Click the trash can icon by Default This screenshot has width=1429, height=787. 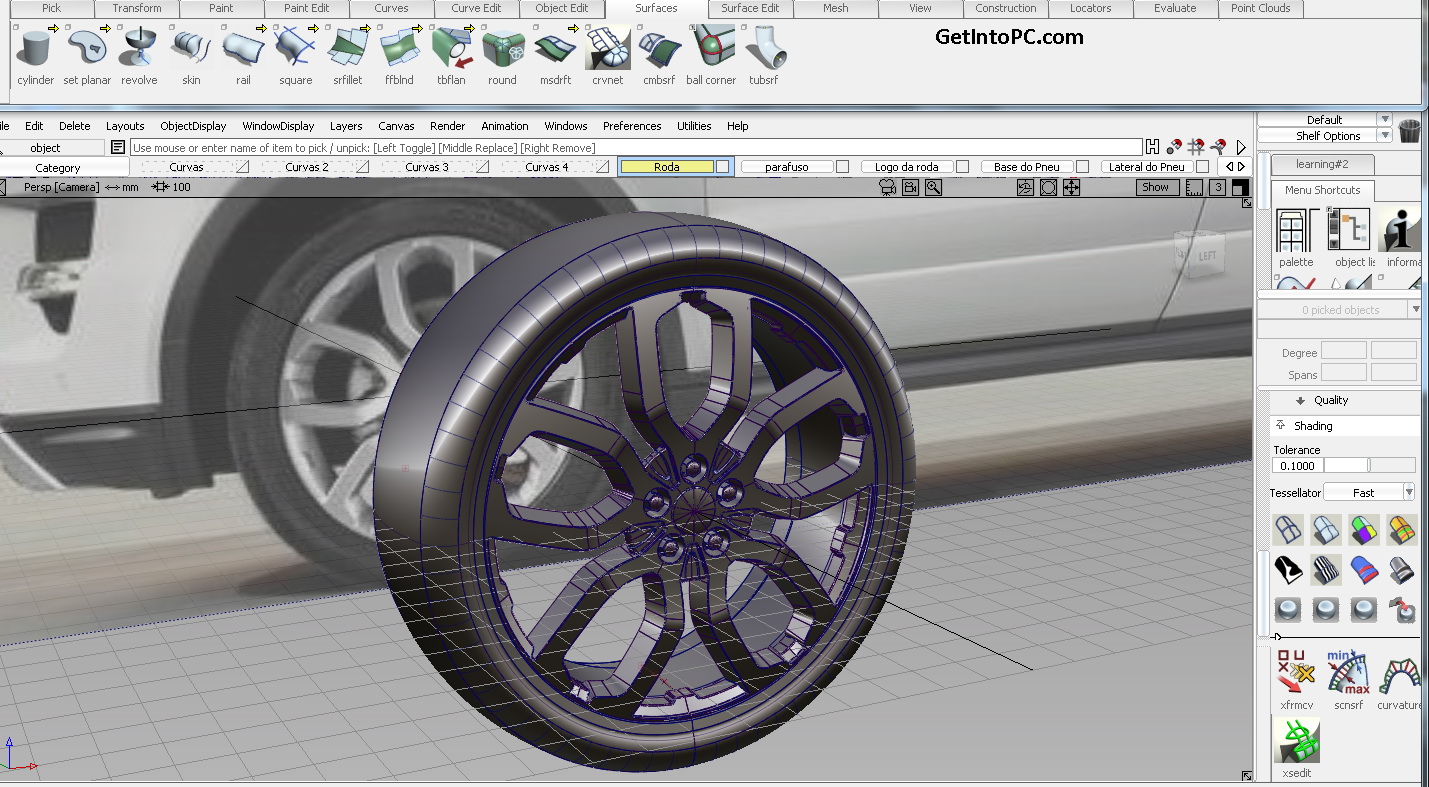tap(1409, 130)
